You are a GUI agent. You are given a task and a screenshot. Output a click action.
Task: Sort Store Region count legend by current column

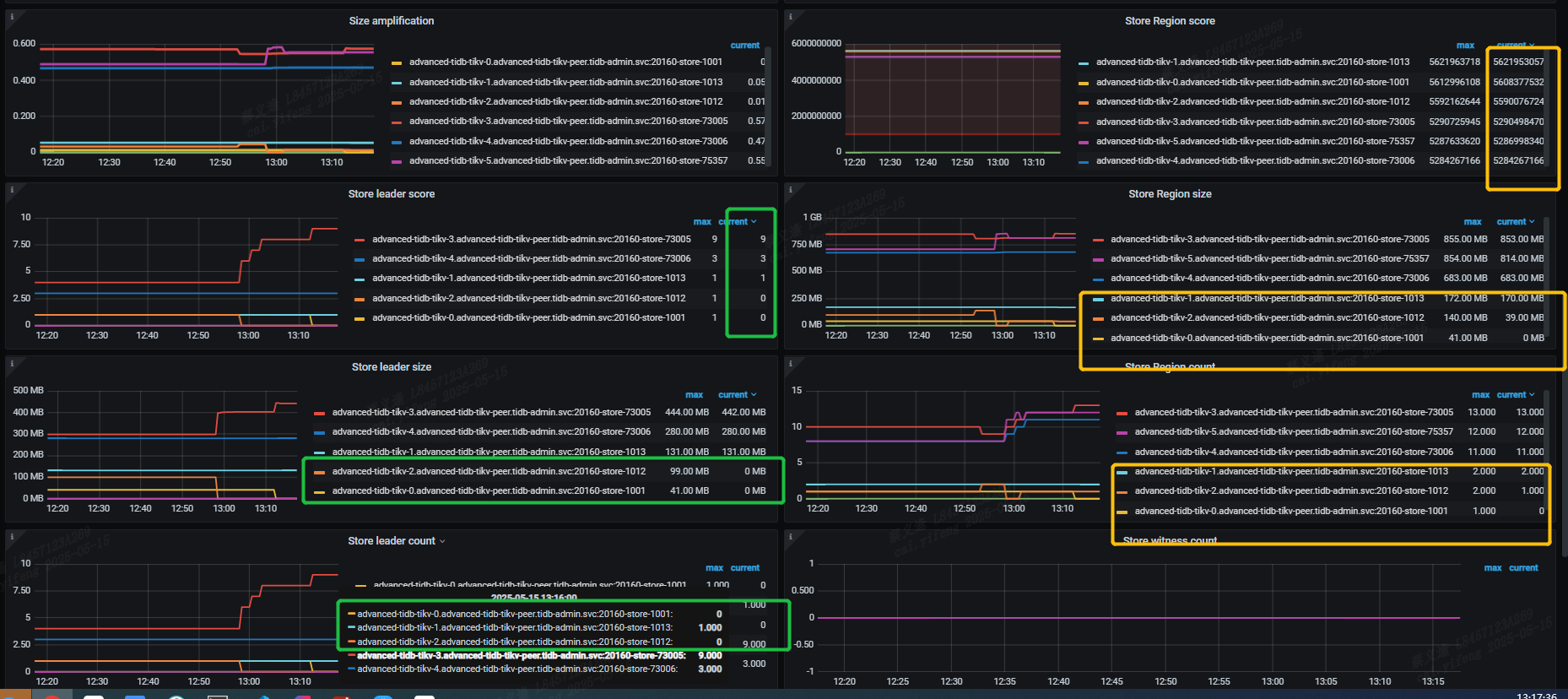click(x=1515, y=394)
